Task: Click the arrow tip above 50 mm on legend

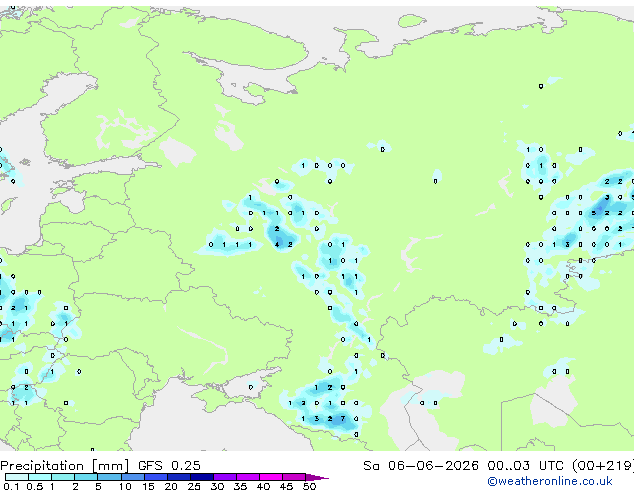Action: pos(317,477)
